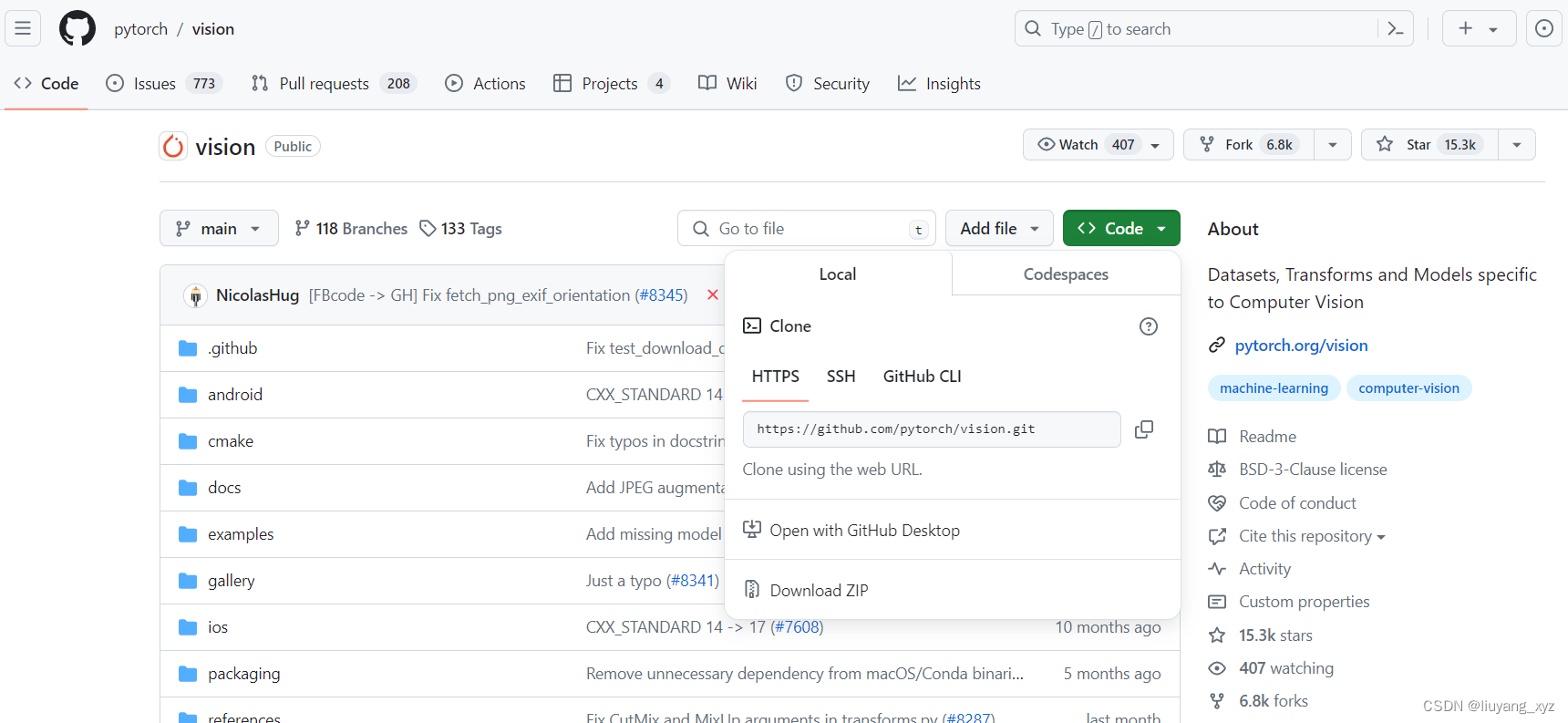1568x723 pixels.
Task: Expand Cite this repository dropdown
Action: (1312, 536)
